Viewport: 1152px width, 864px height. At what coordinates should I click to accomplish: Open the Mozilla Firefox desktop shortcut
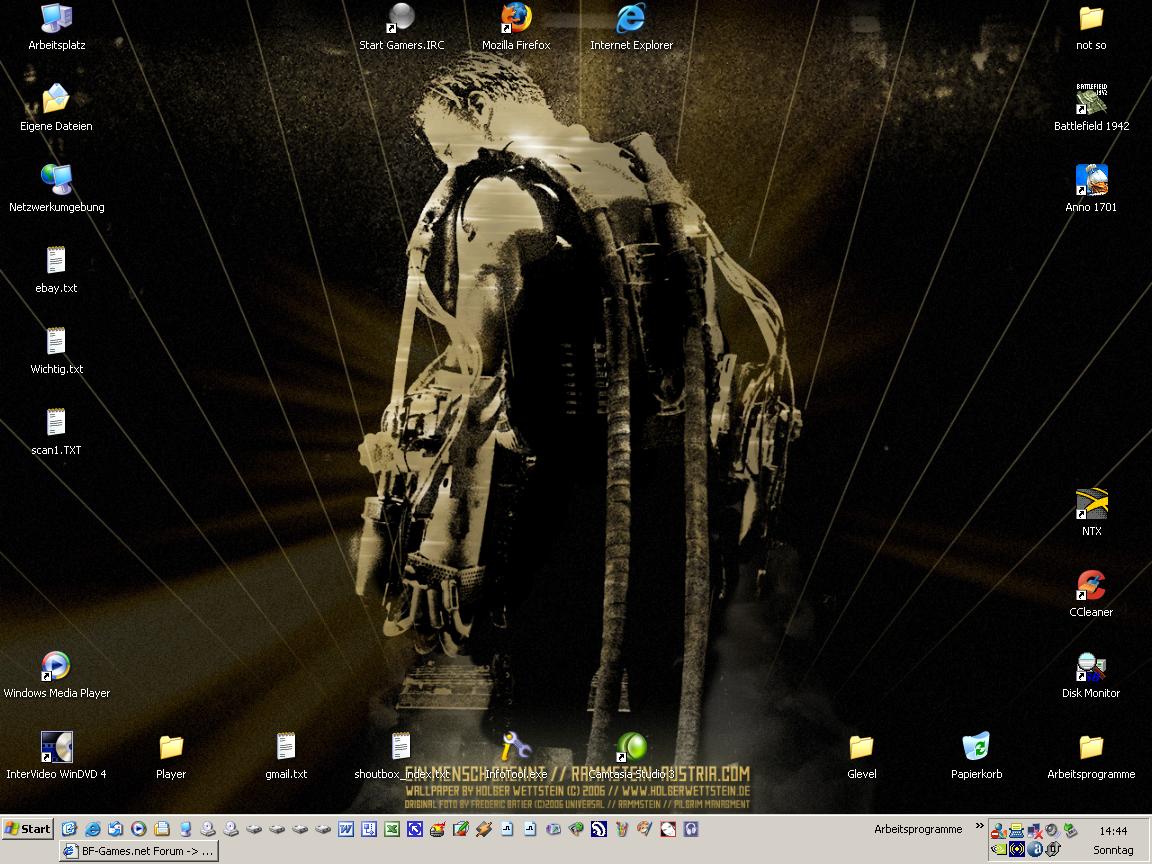[516, 19]
